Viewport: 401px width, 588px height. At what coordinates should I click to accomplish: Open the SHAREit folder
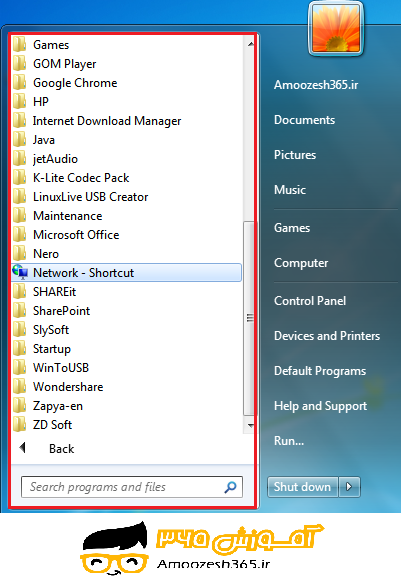126,292
